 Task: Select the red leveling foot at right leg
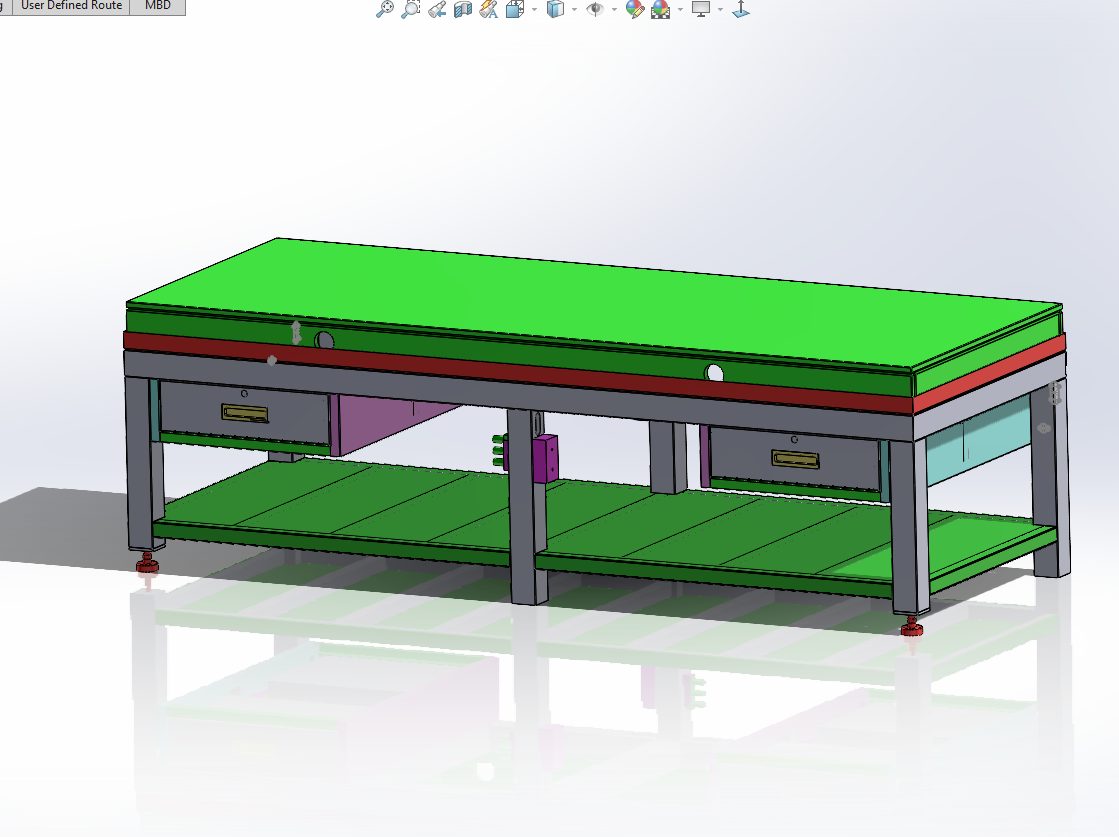pos(911,626)
